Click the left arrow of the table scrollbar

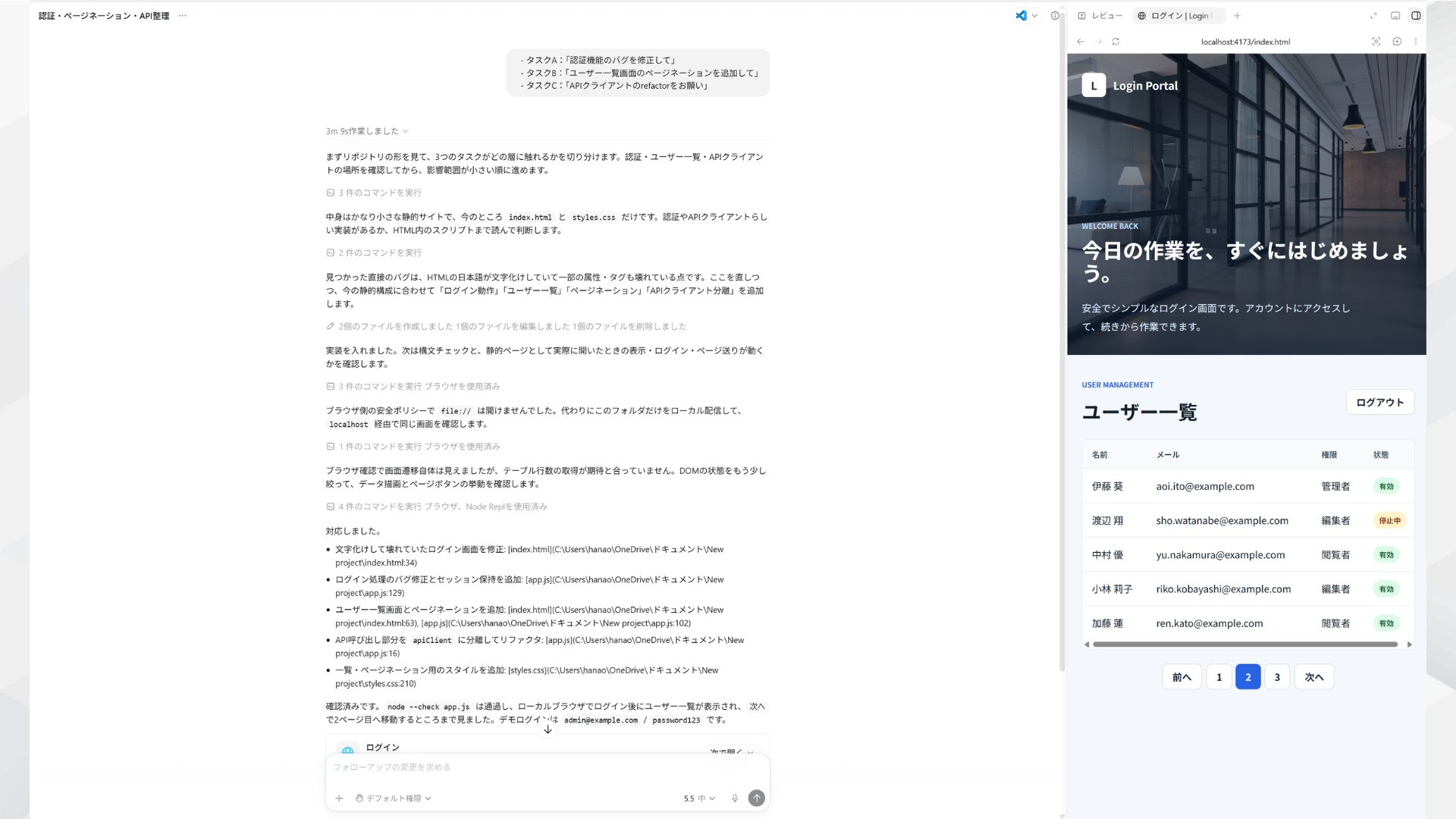[1087, 645]
